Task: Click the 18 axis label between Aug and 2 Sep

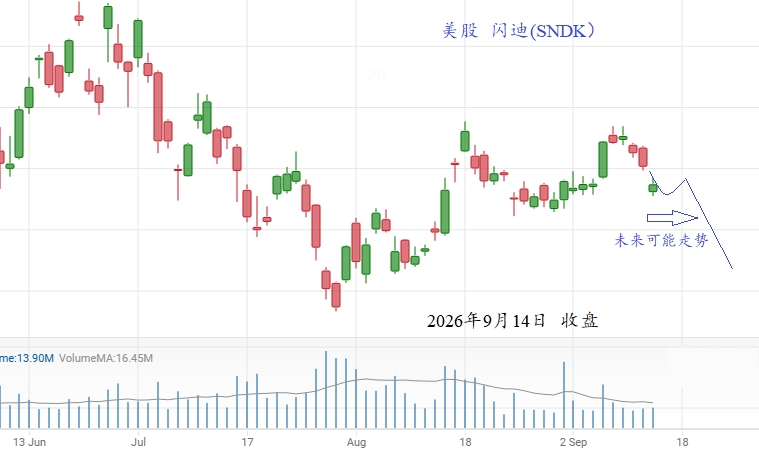Action: [x=465, y=442]
